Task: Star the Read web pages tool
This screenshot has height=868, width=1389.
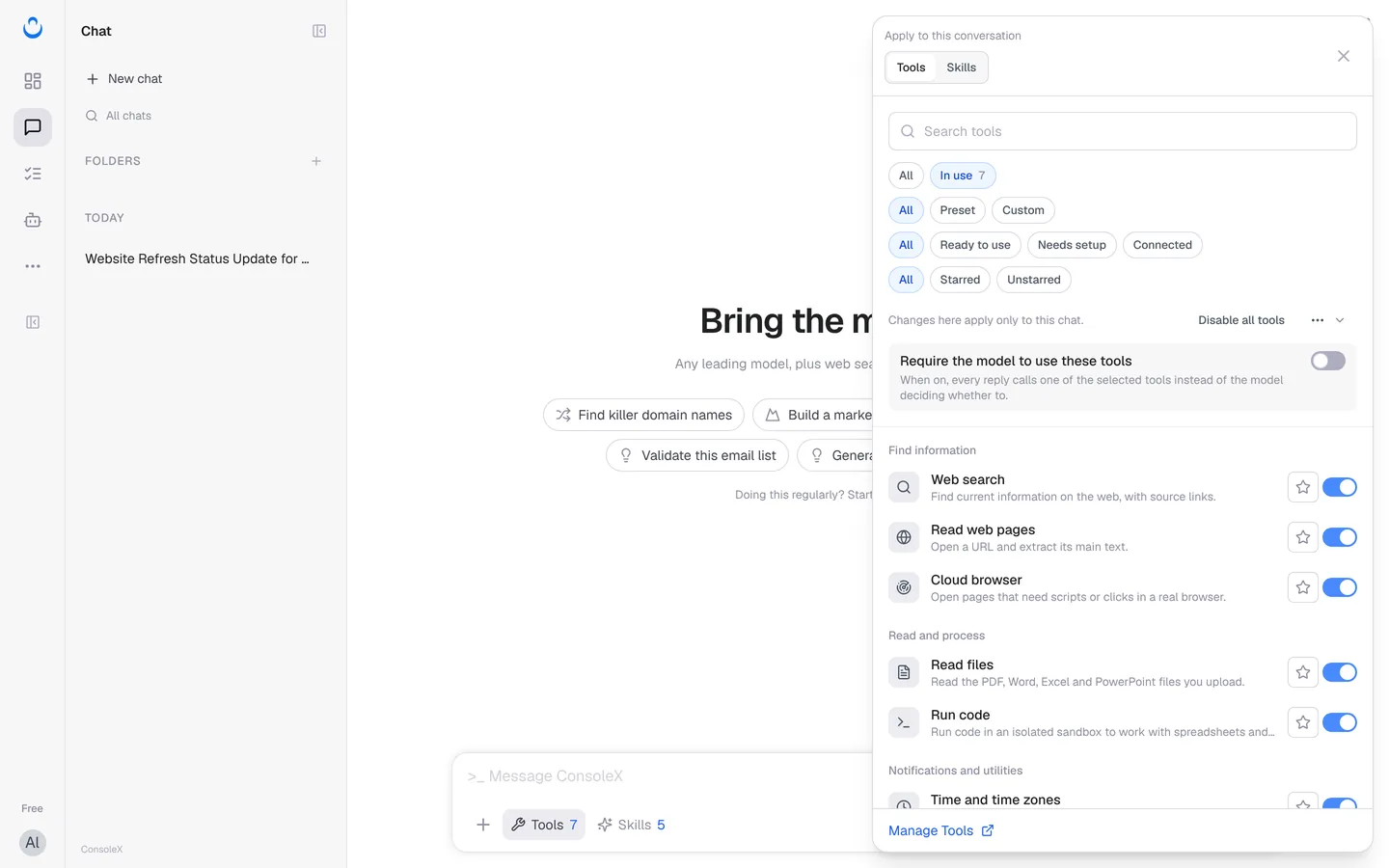Action: pyautogui.click(x=1303, y=537)
